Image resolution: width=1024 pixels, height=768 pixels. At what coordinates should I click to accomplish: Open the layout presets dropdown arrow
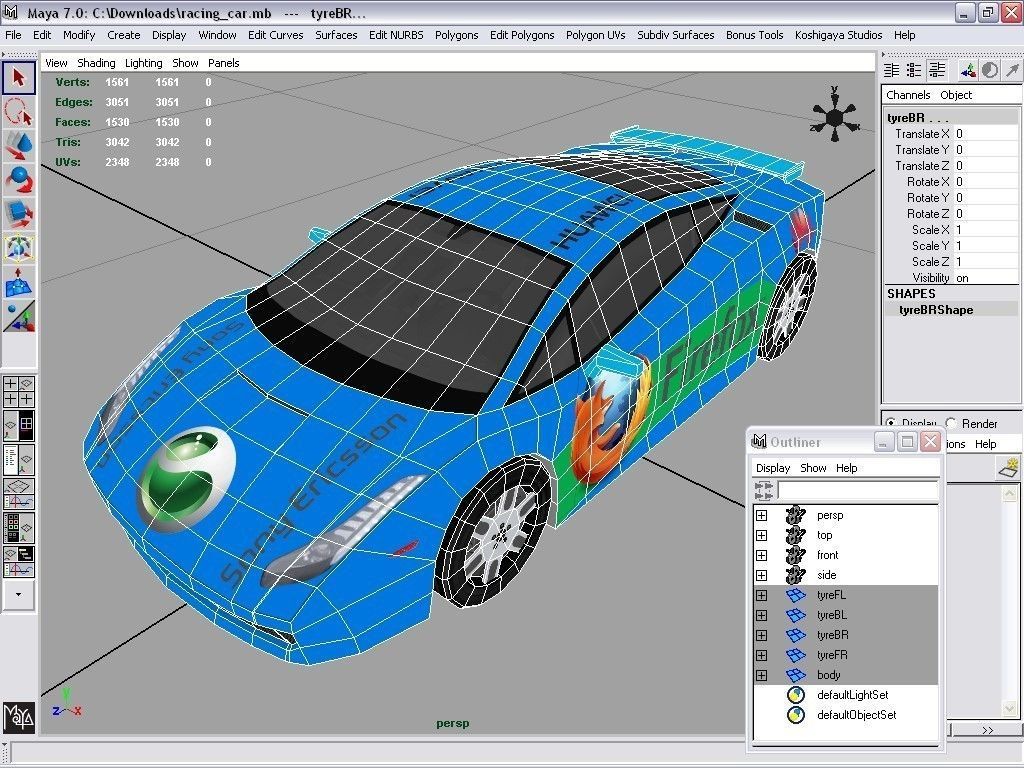click(18, 594)
